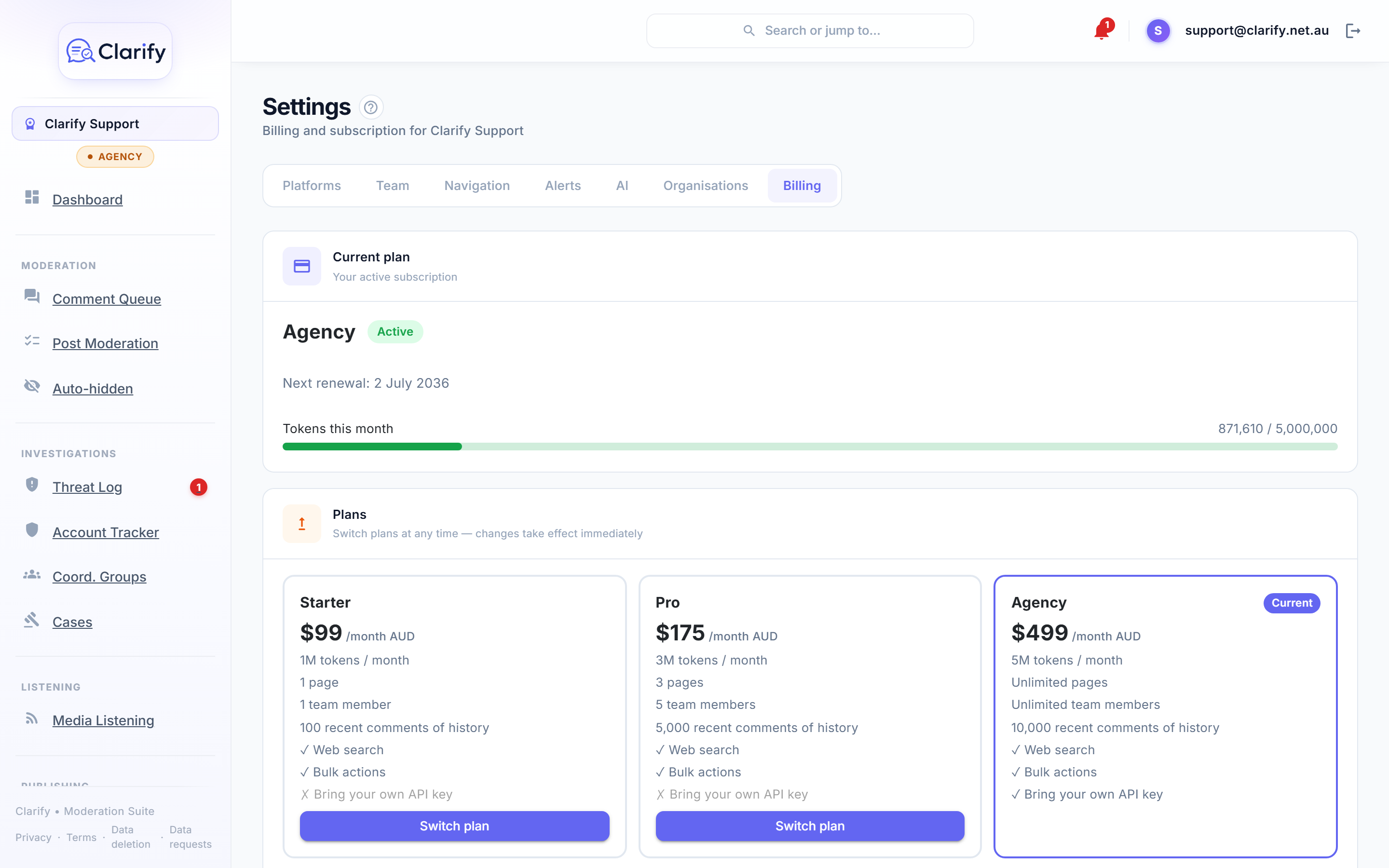Click the Plans upgrade arrow icon
The width and height of the screenshot is (1389, 868).
(x=302, y=524)
